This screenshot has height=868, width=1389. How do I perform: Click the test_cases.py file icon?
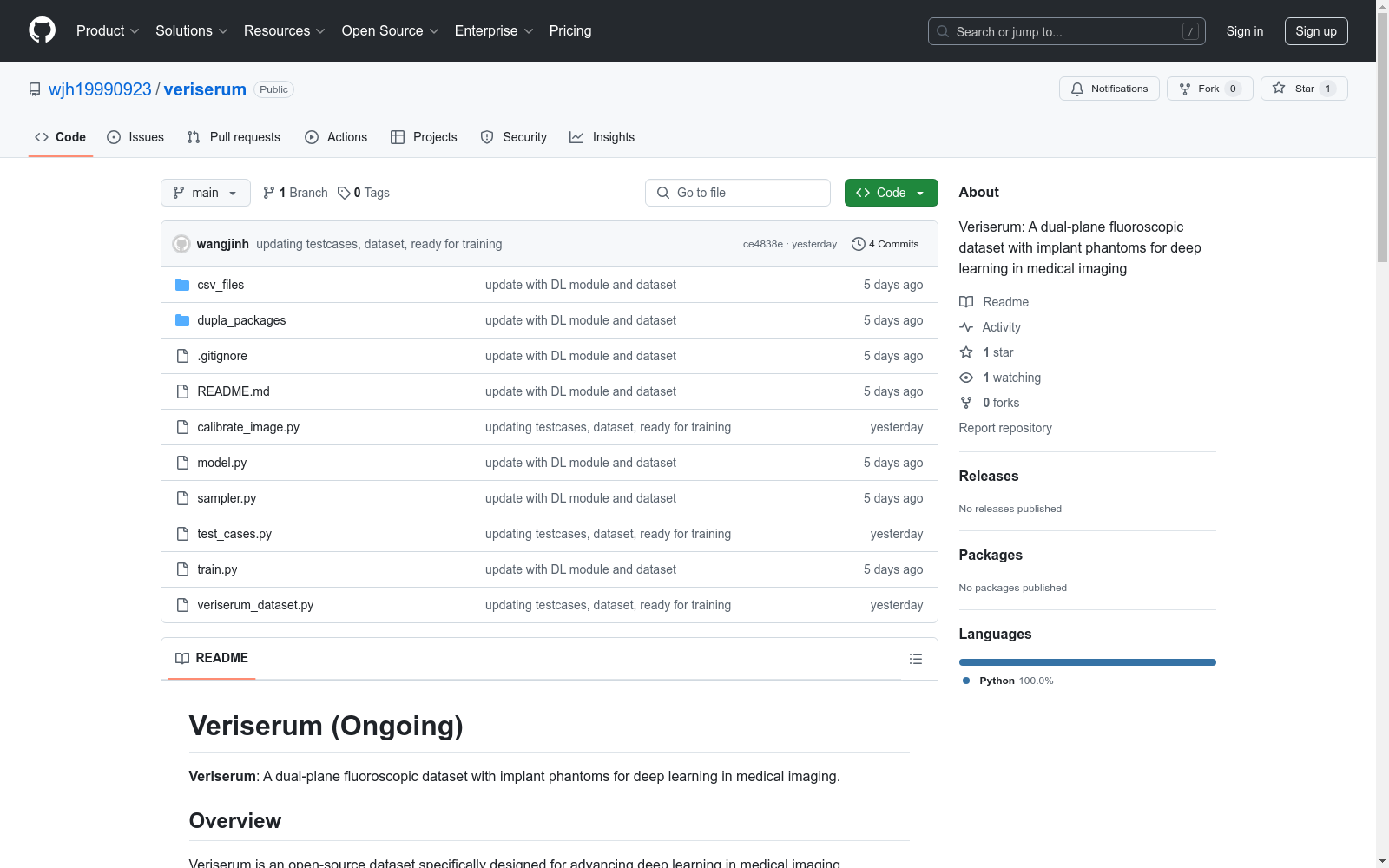click(x=182, y=534)
